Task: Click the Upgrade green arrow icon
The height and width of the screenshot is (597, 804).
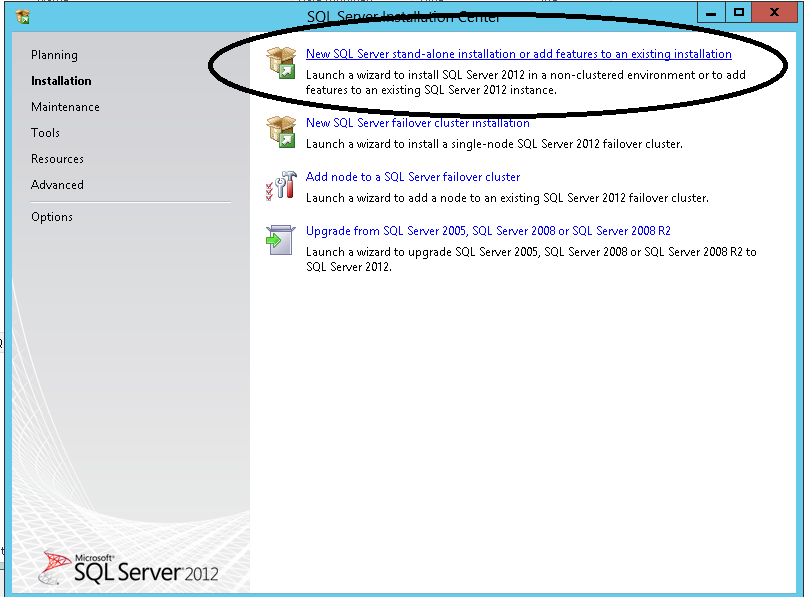Action: click(280, 240)
